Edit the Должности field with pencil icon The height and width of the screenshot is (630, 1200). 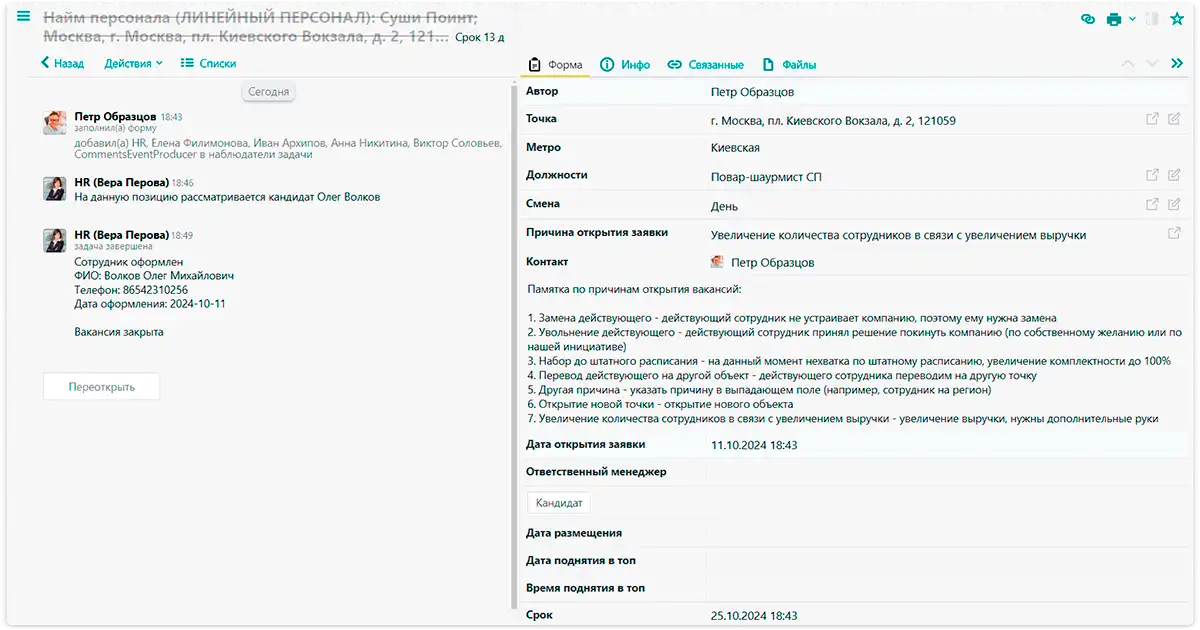1174,175
